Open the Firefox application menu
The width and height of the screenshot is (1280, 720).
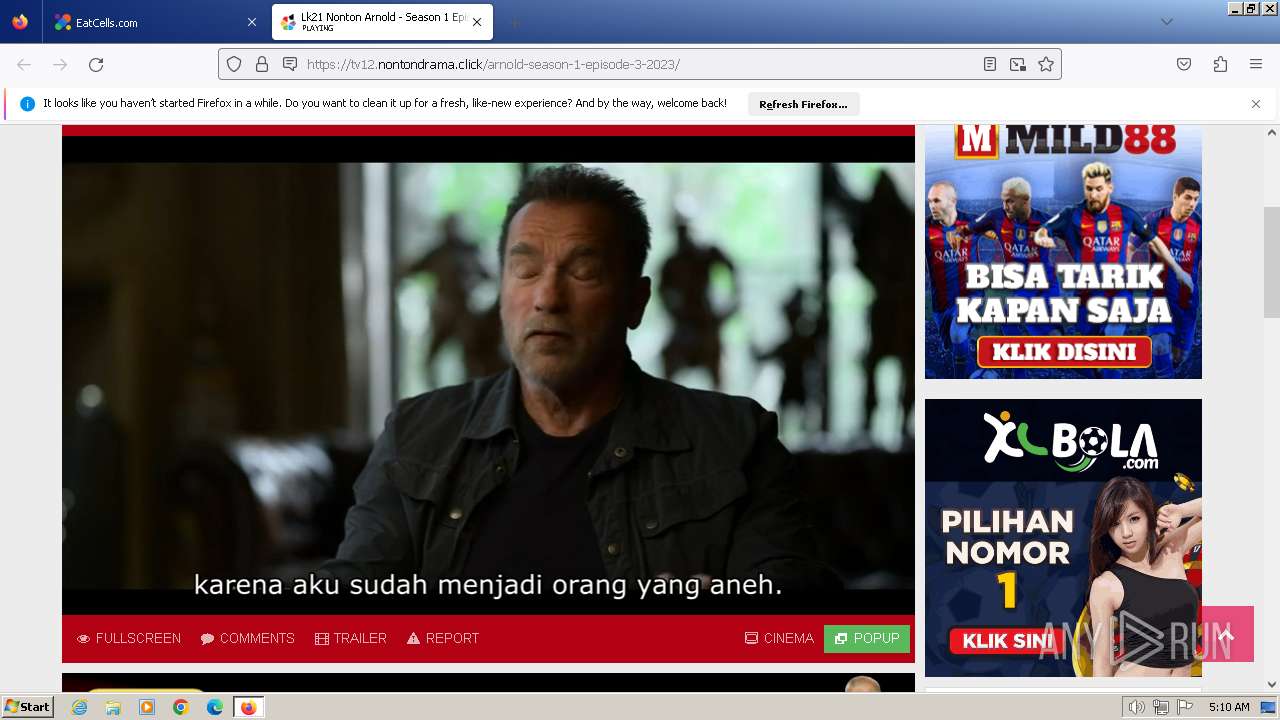[1256, 64]
